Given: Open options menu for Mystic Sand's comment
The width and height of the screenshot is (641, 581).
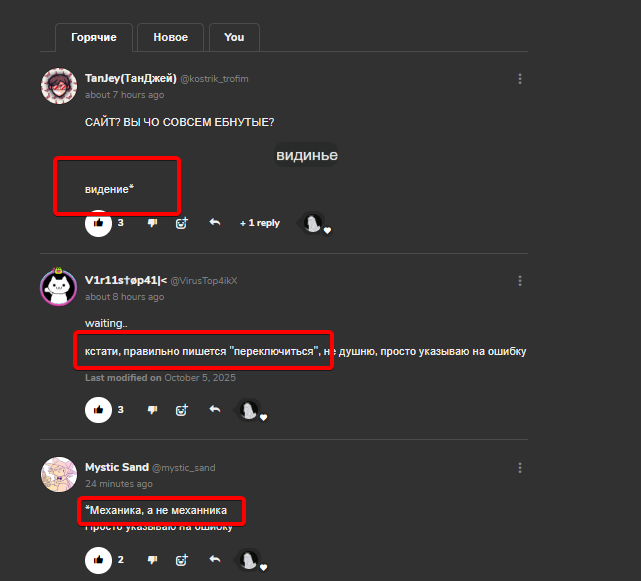Looking at the screenshot, I should [520, 468].
